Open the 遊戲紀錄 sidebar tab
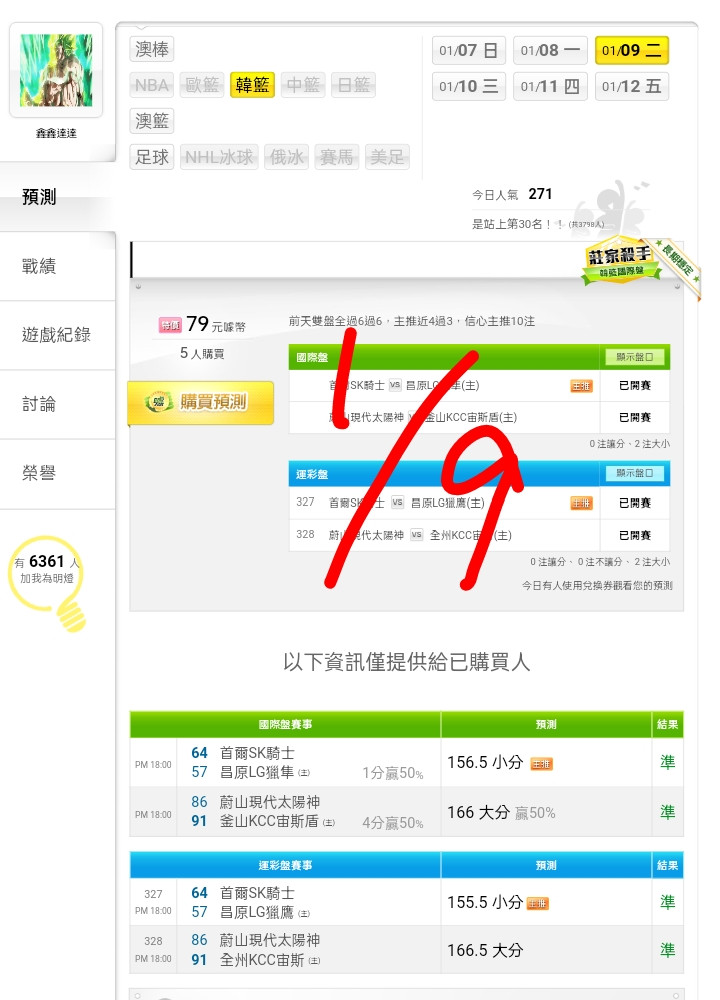 click(56, 334)
